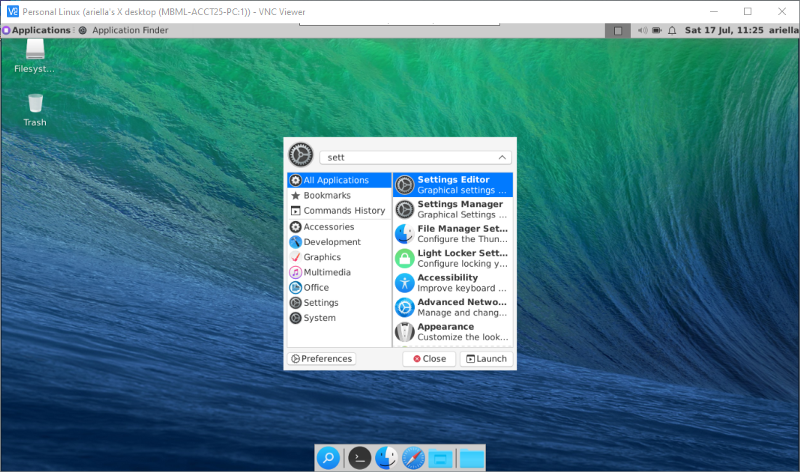800x472 pixels.
Task: Click the battery panel icon
Action: (657, 31)
